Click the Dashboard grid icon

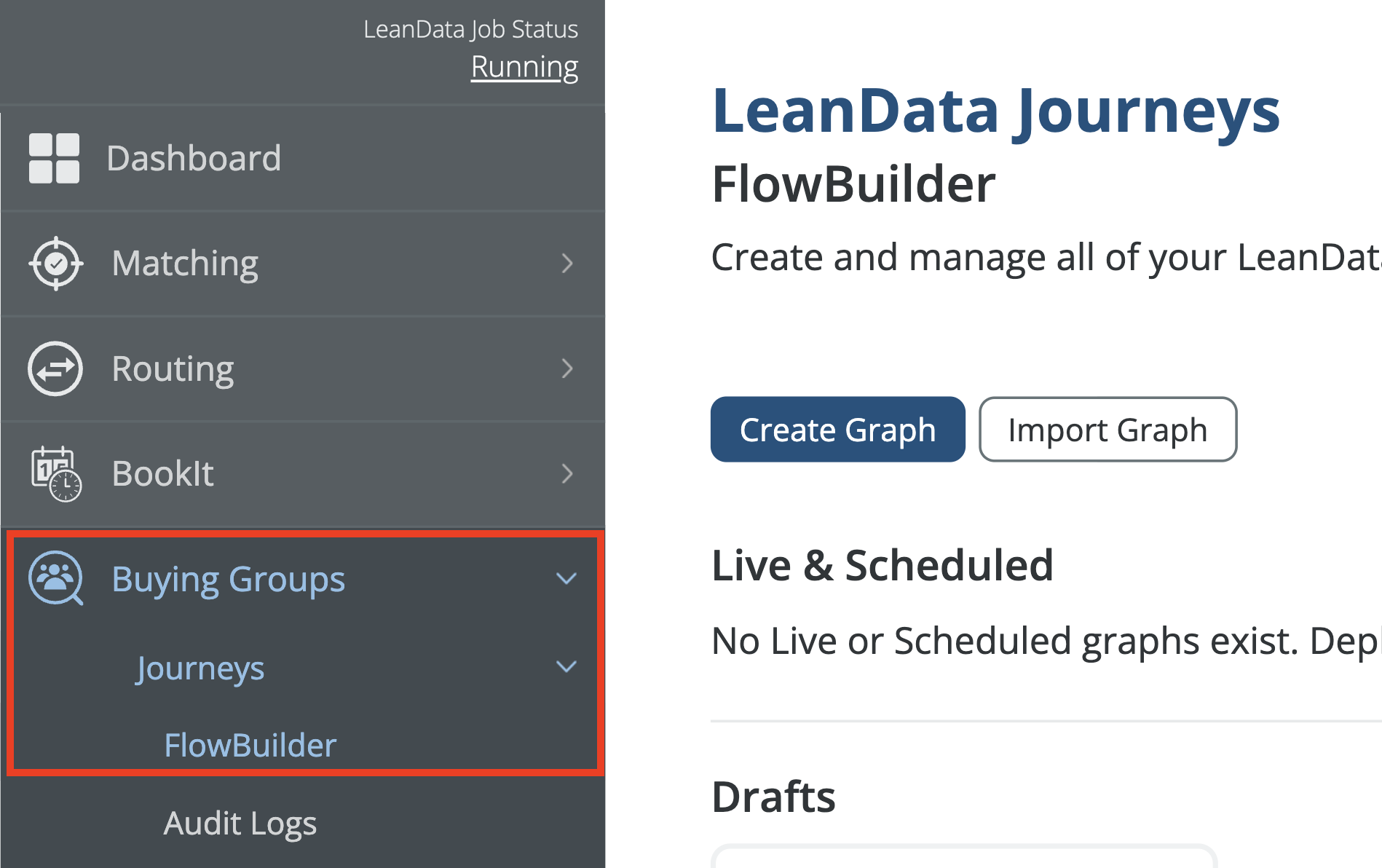[54, 158]
